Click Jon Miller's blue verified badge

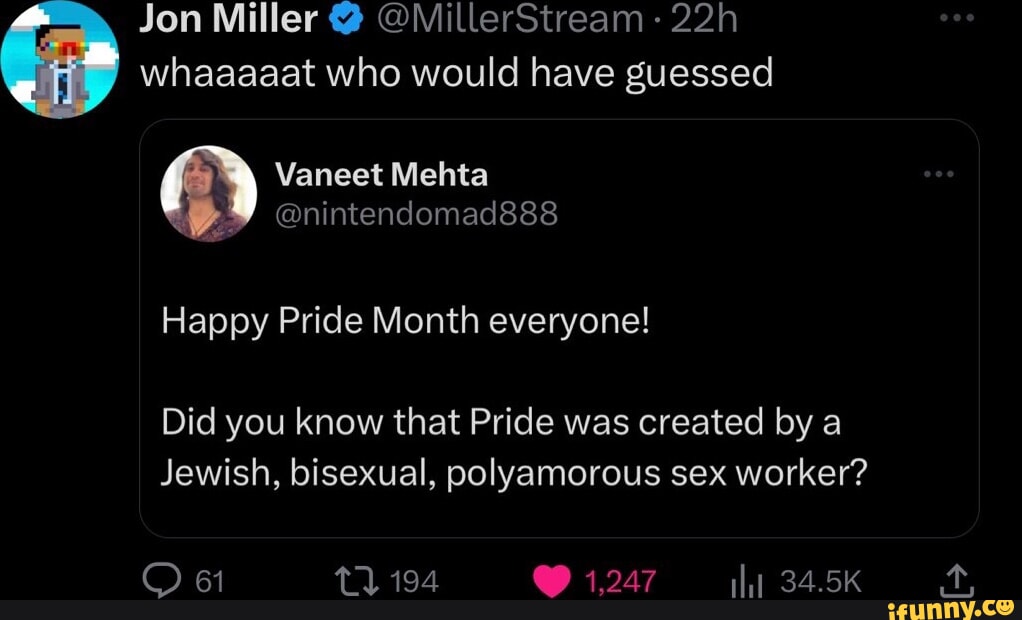click(x=345, y=17)
